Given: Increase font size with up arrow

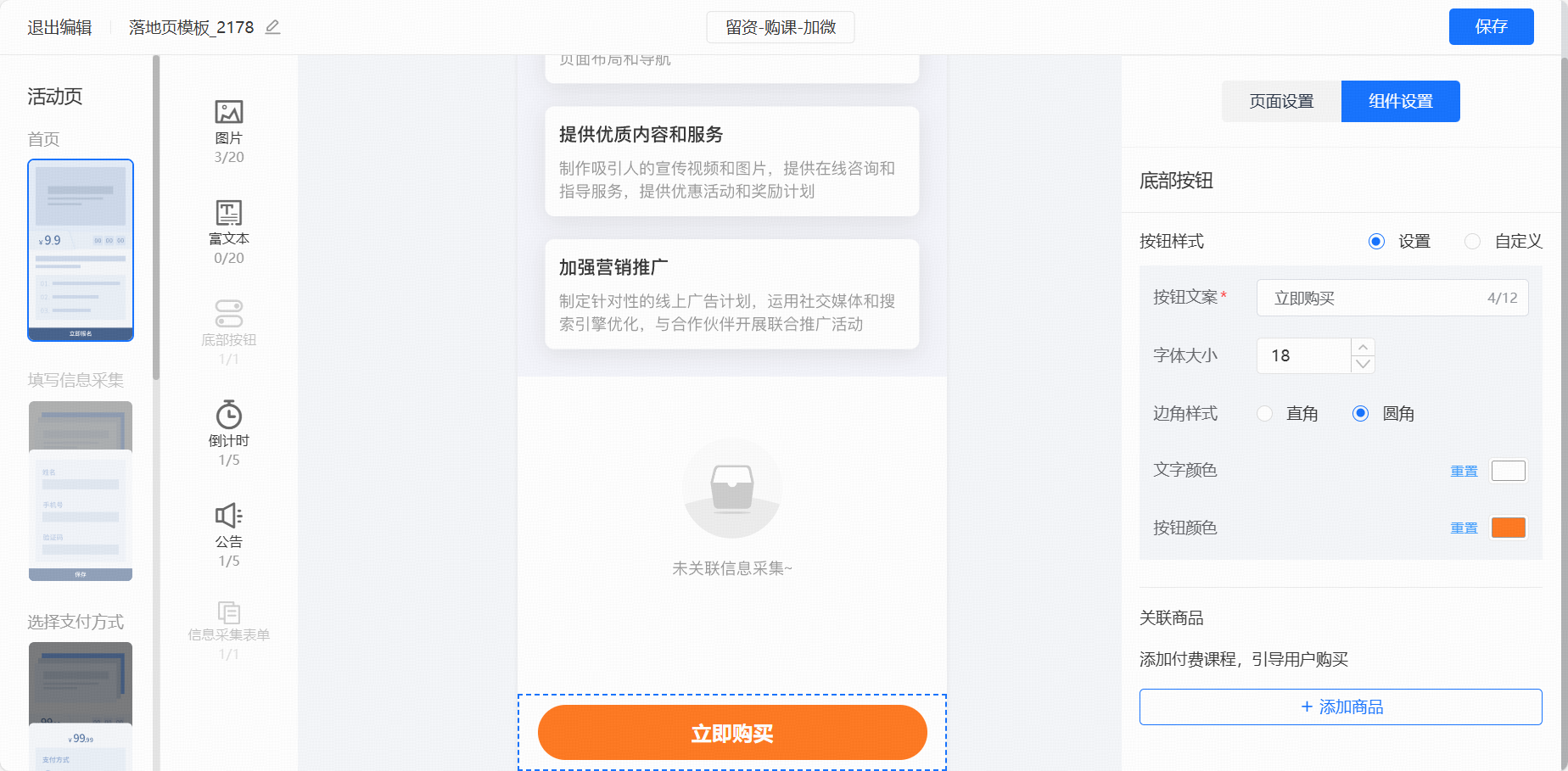Looking at the screenshot, I should click(x=1363, y=347).
